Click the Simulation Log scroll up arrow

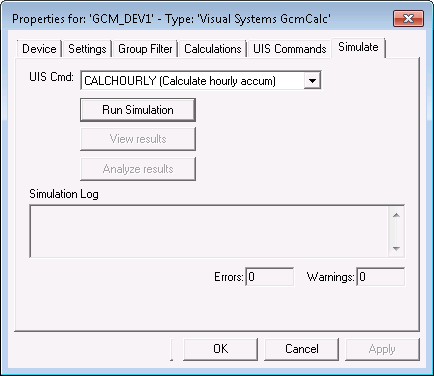[x=396, y=215]
